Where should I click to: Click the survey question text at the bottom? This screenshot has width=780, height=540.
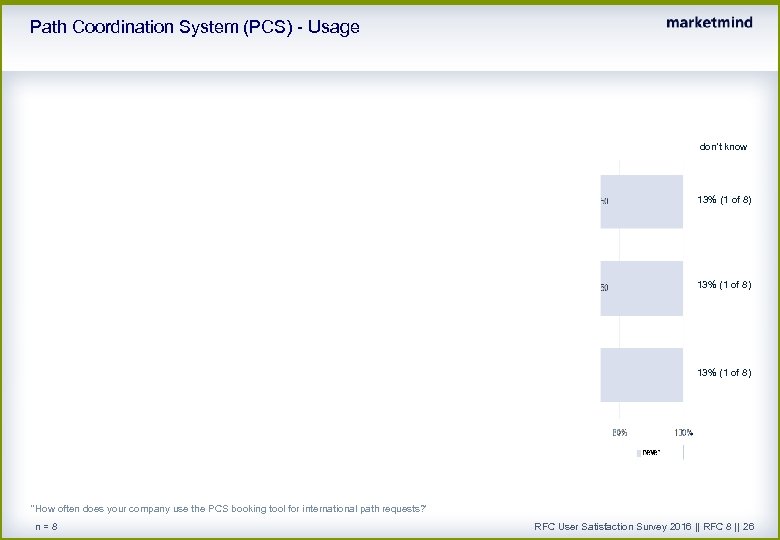229,510
